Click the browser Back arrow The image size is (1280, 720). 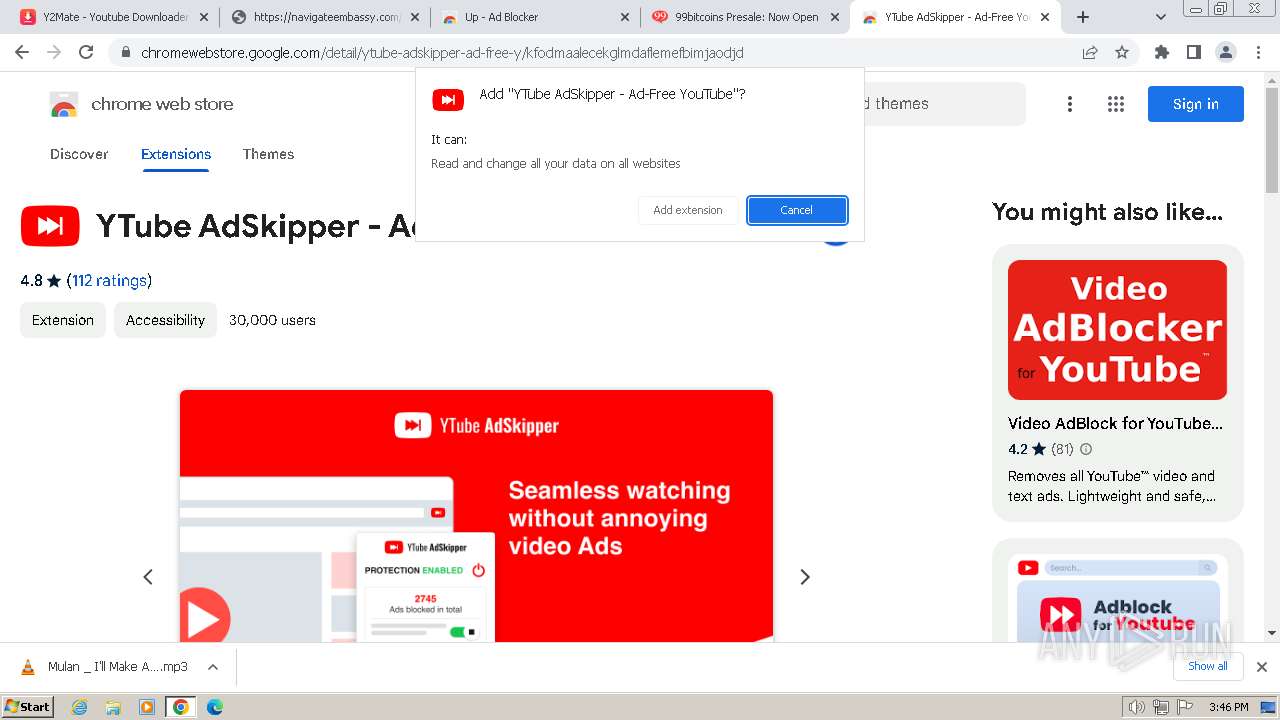(22, 52)
